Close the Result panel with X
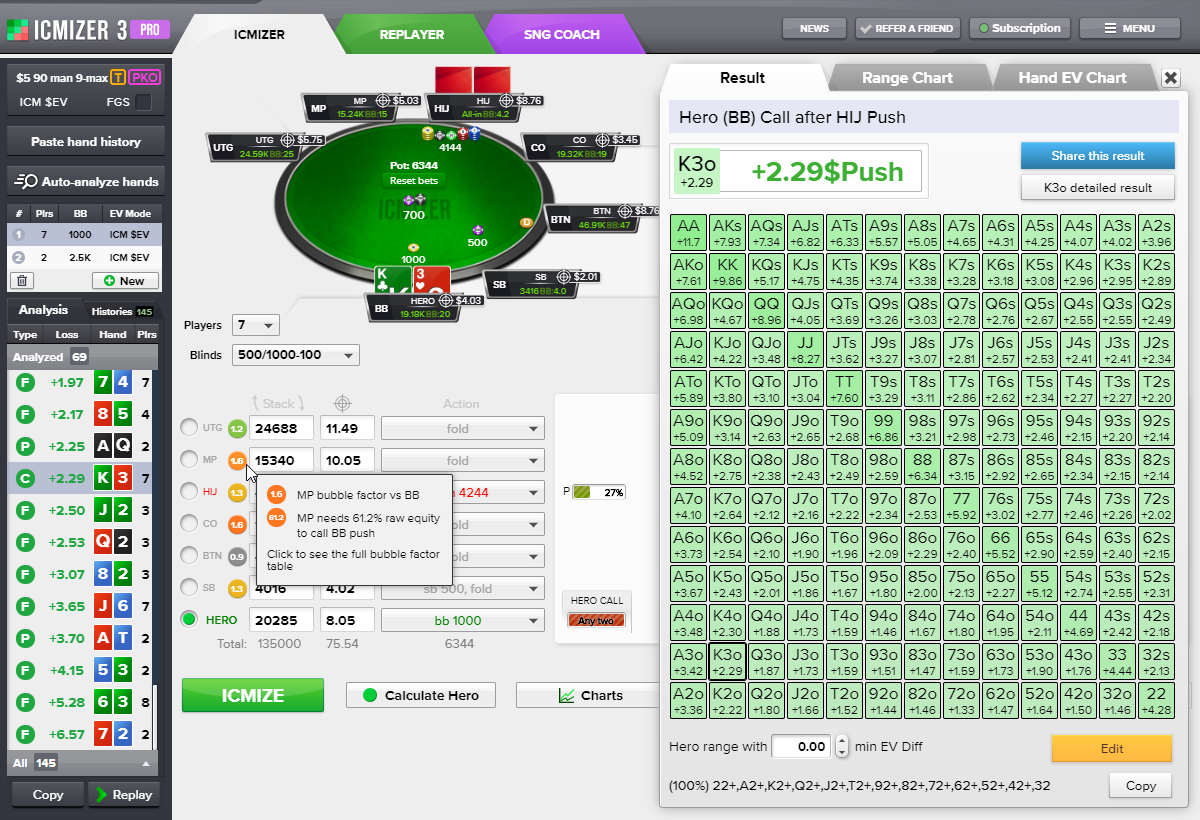This screenshot has width=1200, height=820. [x=1171, y=78]
